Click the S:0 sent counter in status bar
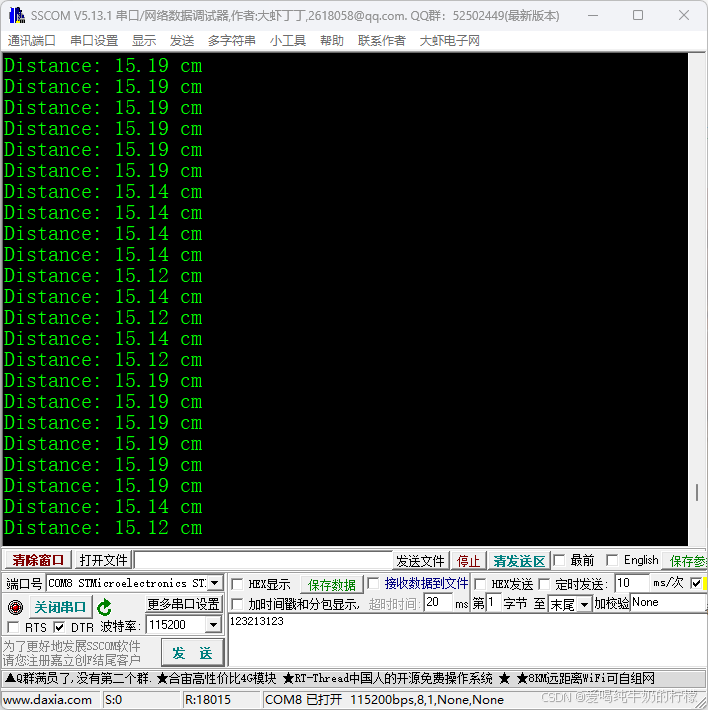 point(113,700)
